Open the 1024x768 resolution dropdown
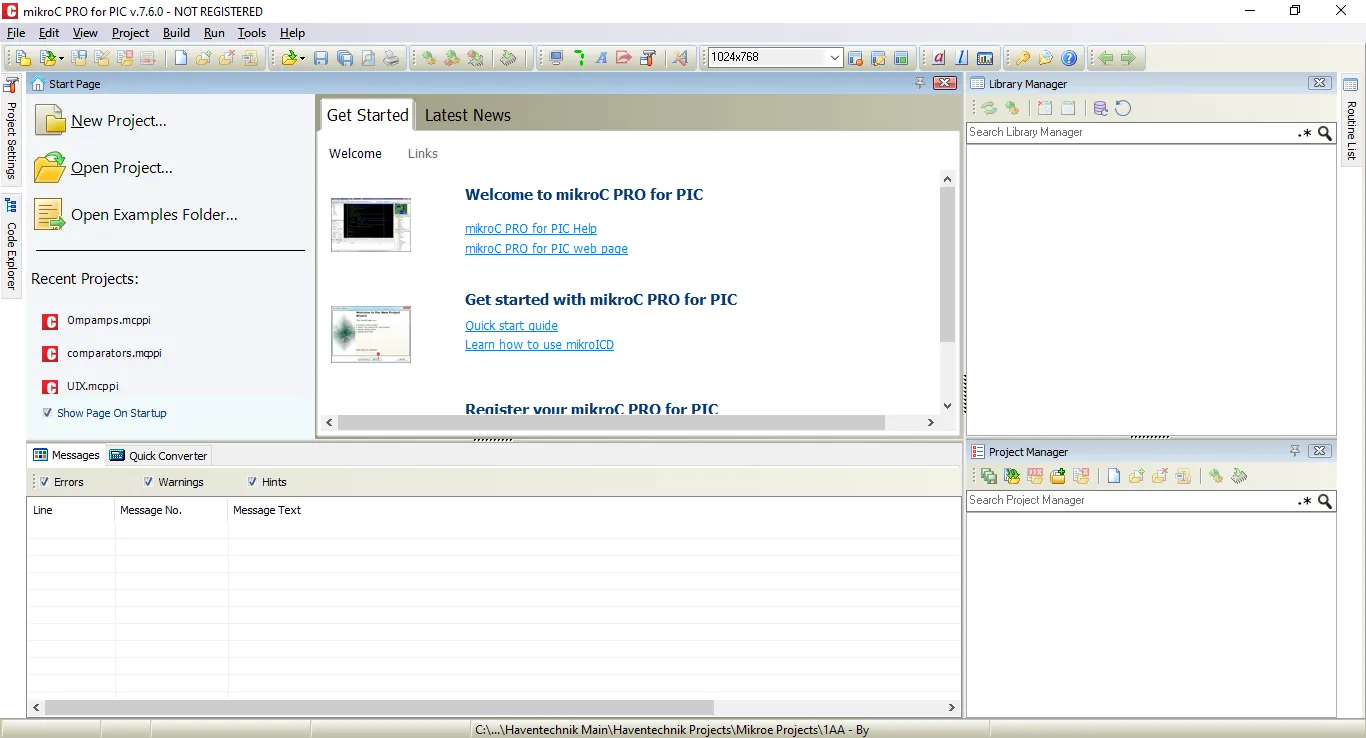1366x738 pixels. tap(835, 58)
